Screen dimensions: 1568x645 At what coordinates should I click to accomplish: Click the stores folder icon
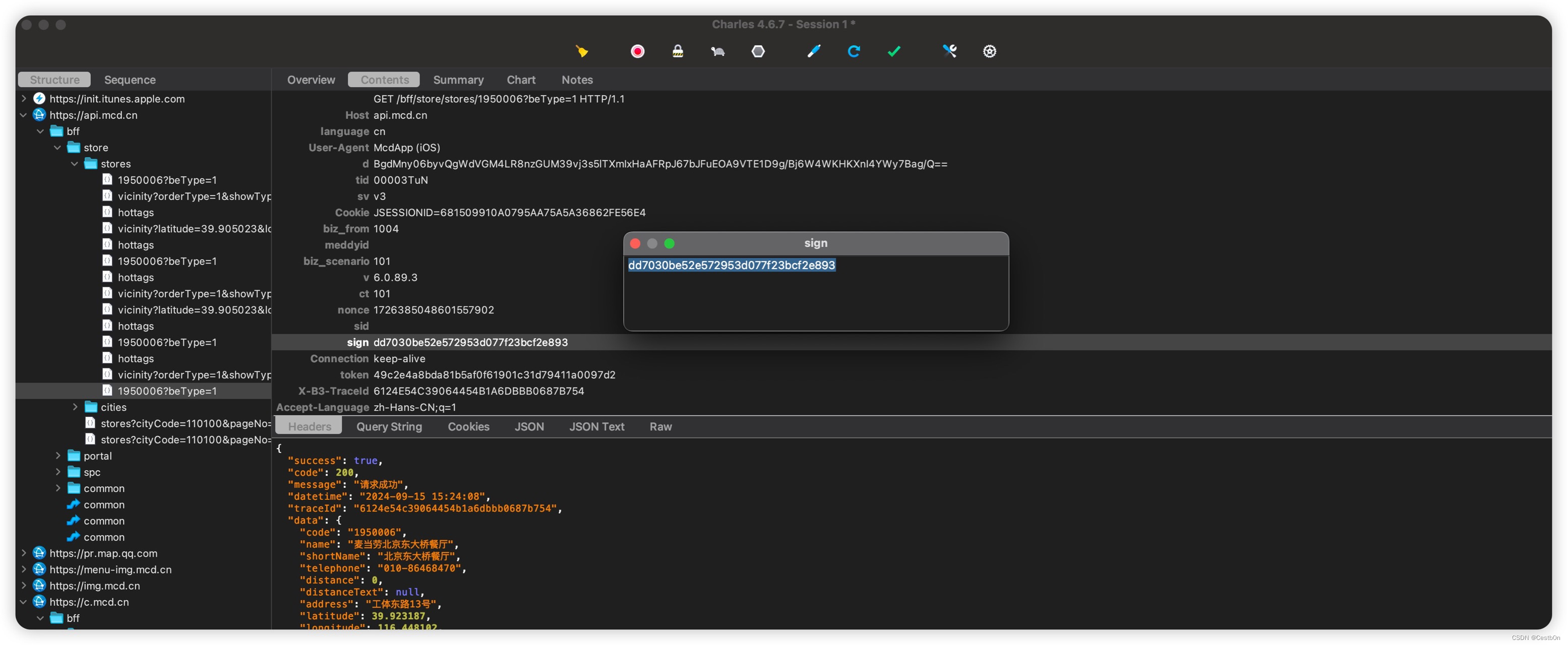91,163
